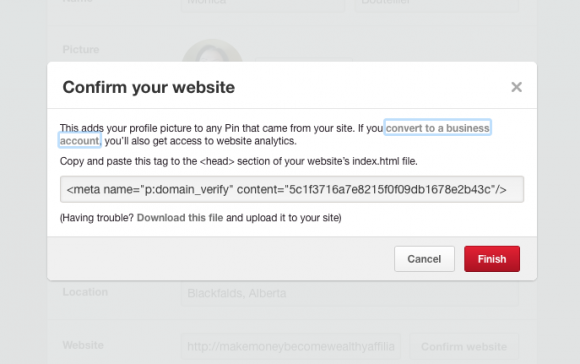Click the Having trouble? text
Image resolution: width=580 pixels, height=364 pixels.
tap(98, 218)
